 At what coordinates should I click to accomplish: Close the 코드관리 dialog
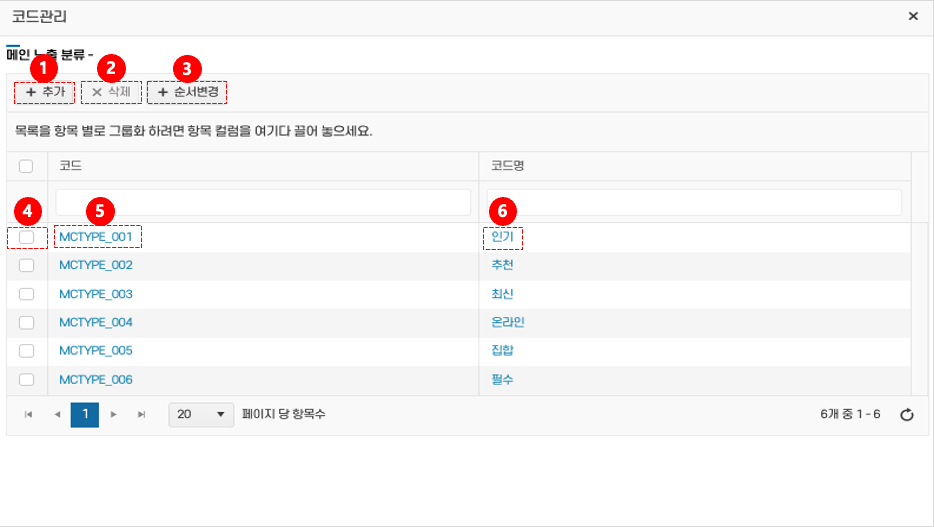[x=912, y=17]
